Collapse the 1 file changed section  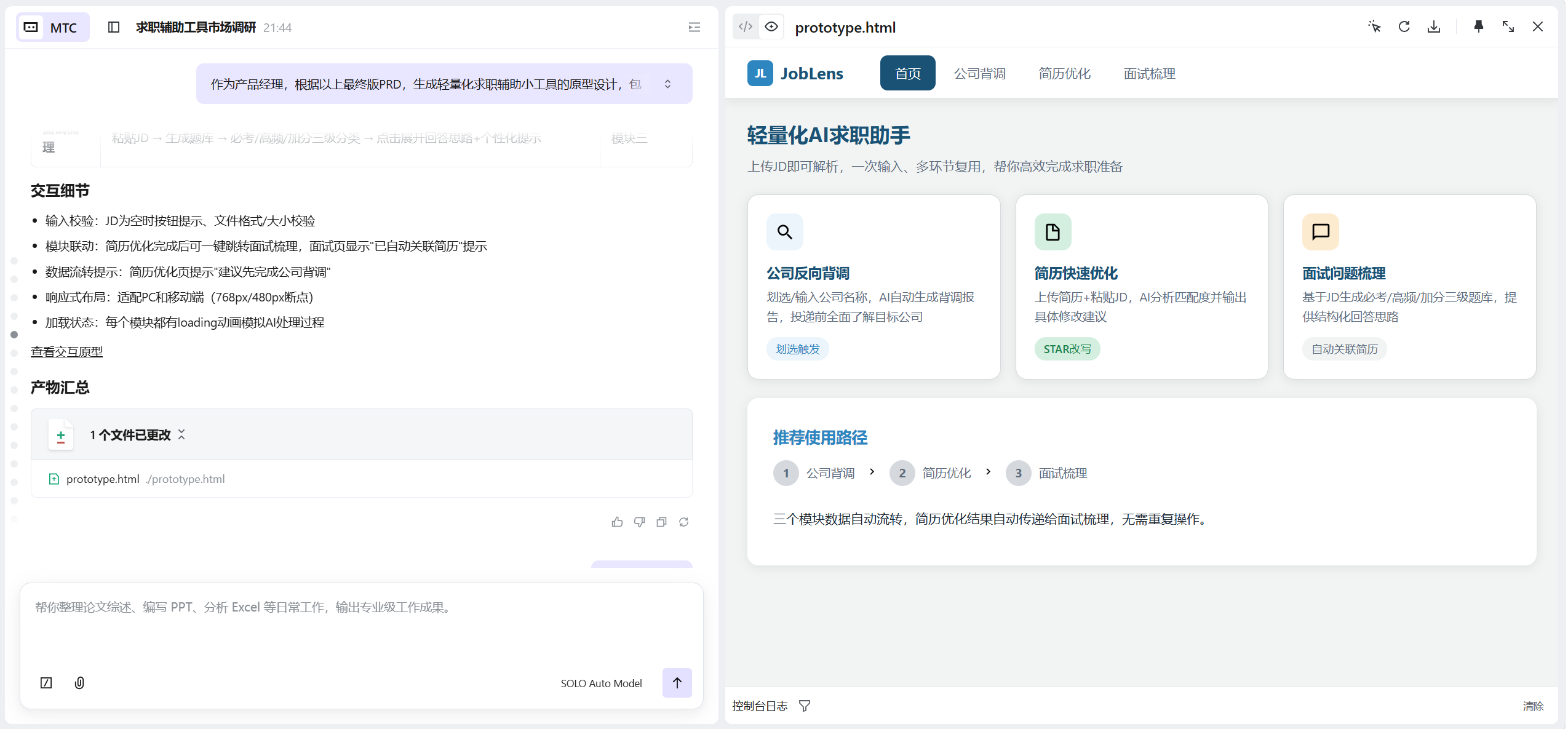tap(181, 434)
